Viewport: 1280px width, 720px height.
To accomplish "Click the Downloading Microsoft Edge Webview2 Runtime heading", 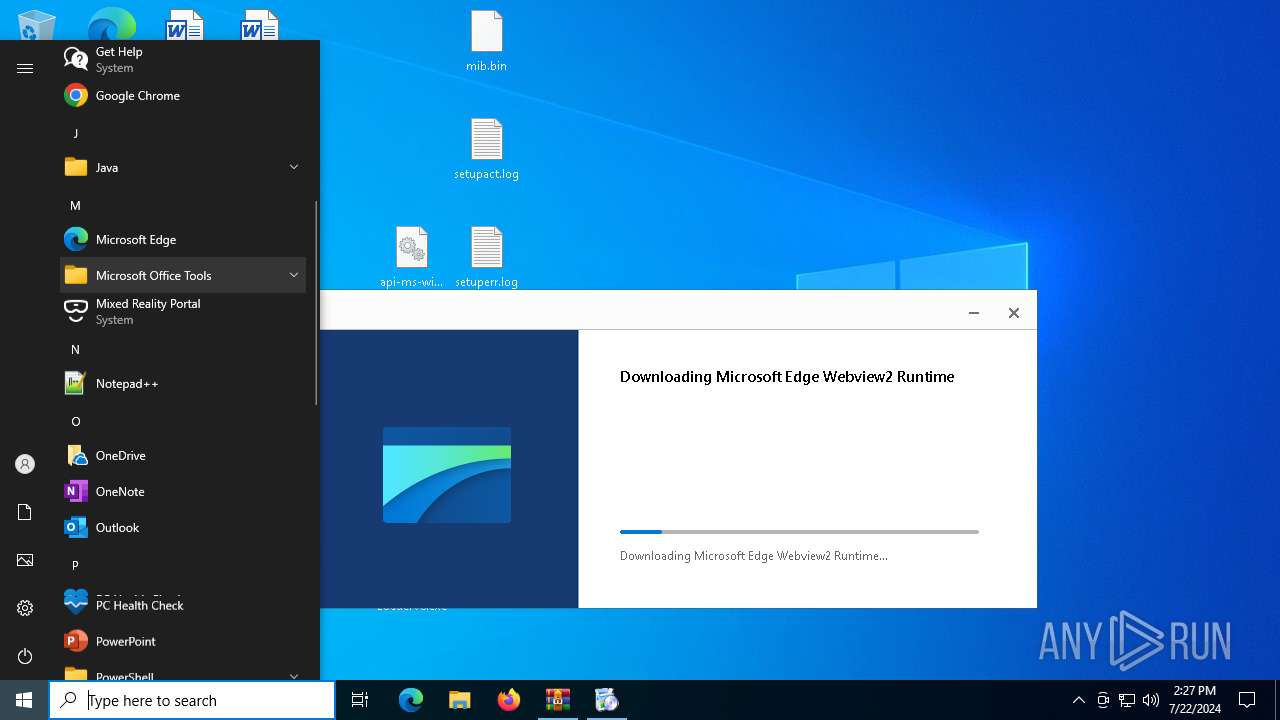I will (x=787, y=377).
